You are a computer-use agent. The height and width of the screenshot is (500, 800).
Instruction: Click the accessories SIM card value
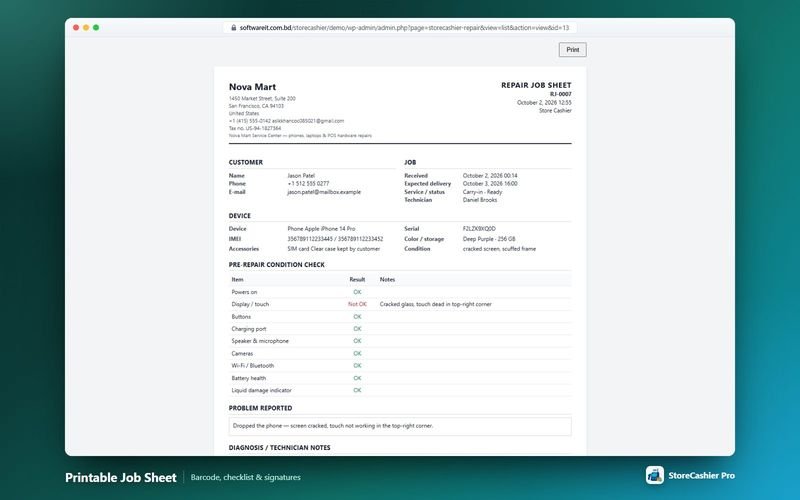(334, 249)
